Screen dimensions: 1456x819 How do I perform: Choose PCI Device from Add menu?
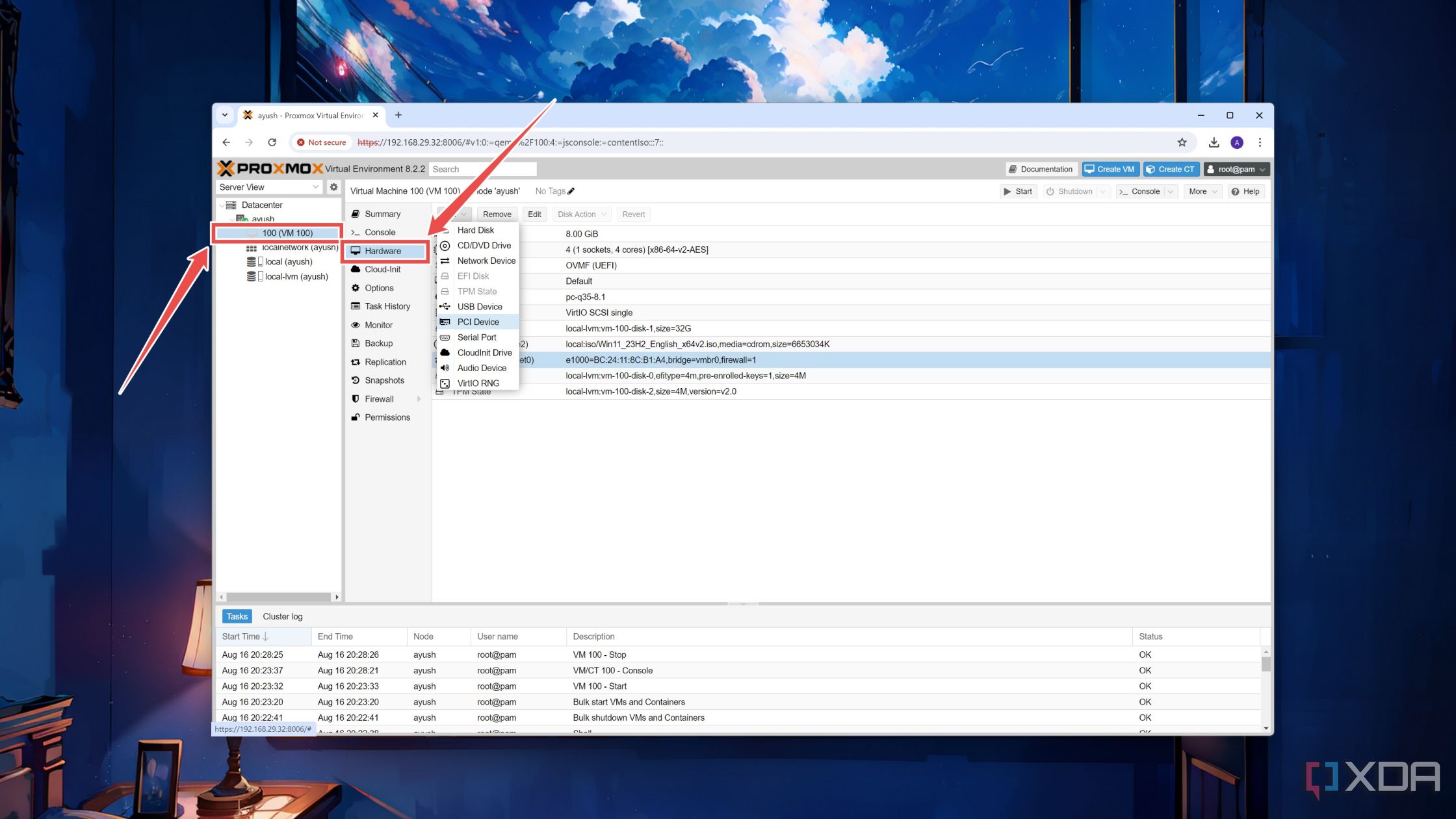(x=476, y=322)
